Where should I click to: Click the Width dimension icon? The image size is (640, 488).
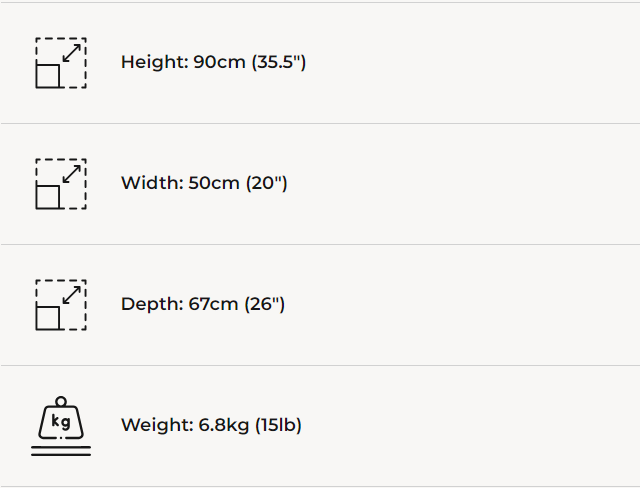[60, 184]
